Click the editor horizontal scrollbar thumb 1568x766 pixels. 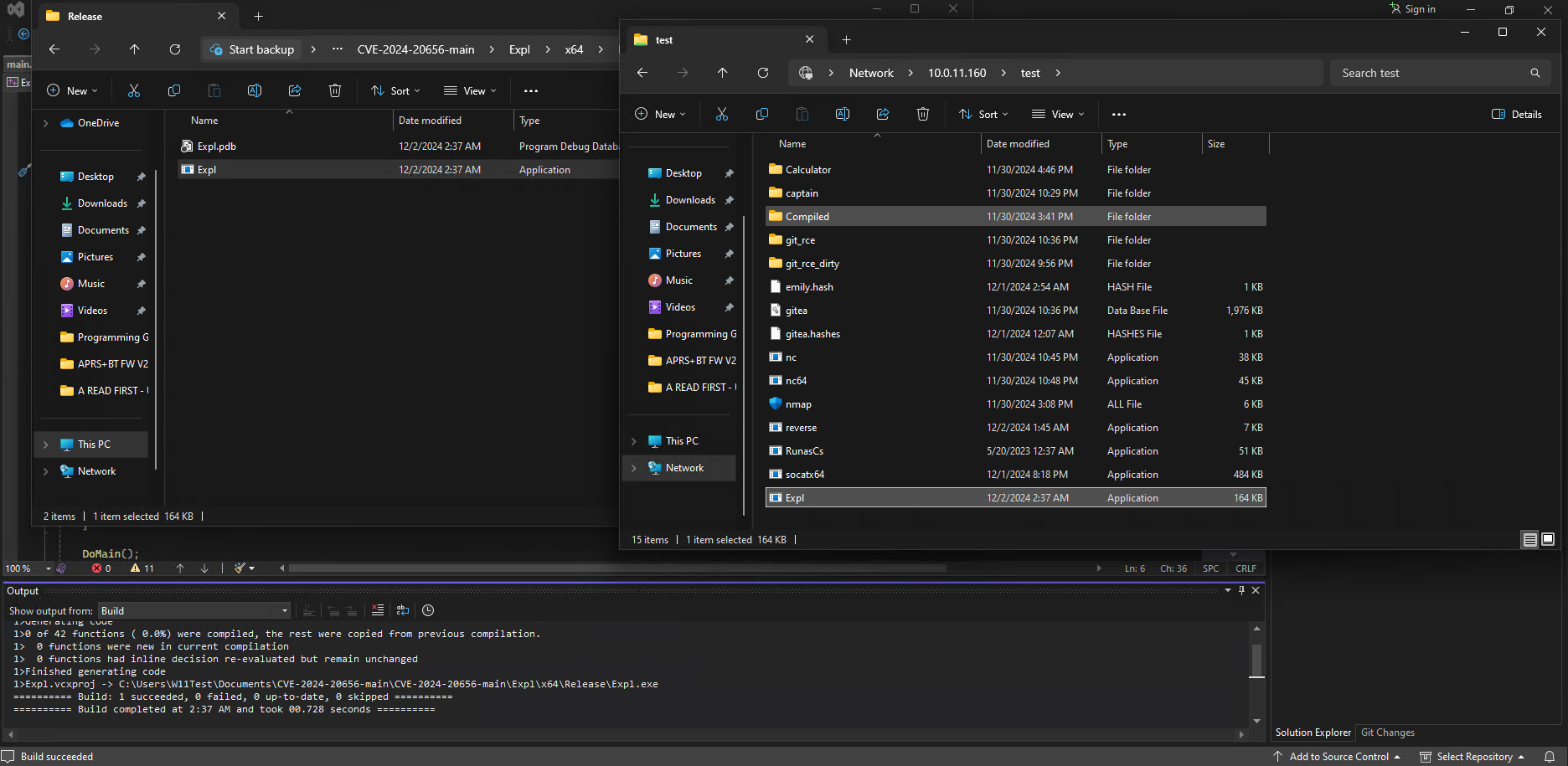pyautogui.click(x=618, y=568)
